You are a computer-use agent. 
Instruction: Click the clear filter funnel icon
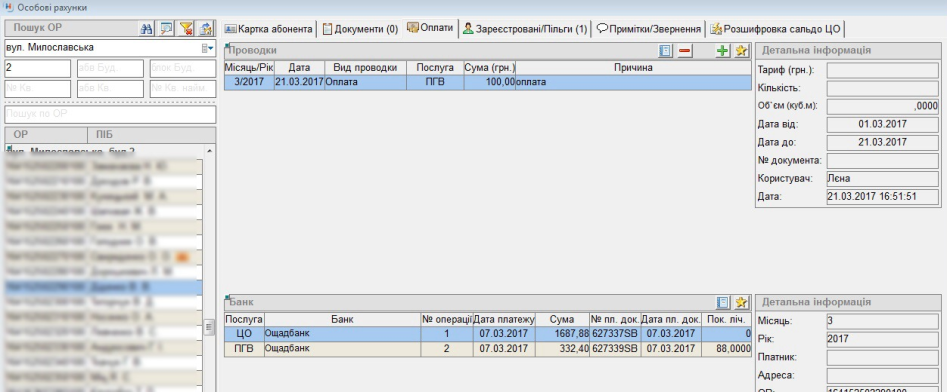(x=186, y=28)
